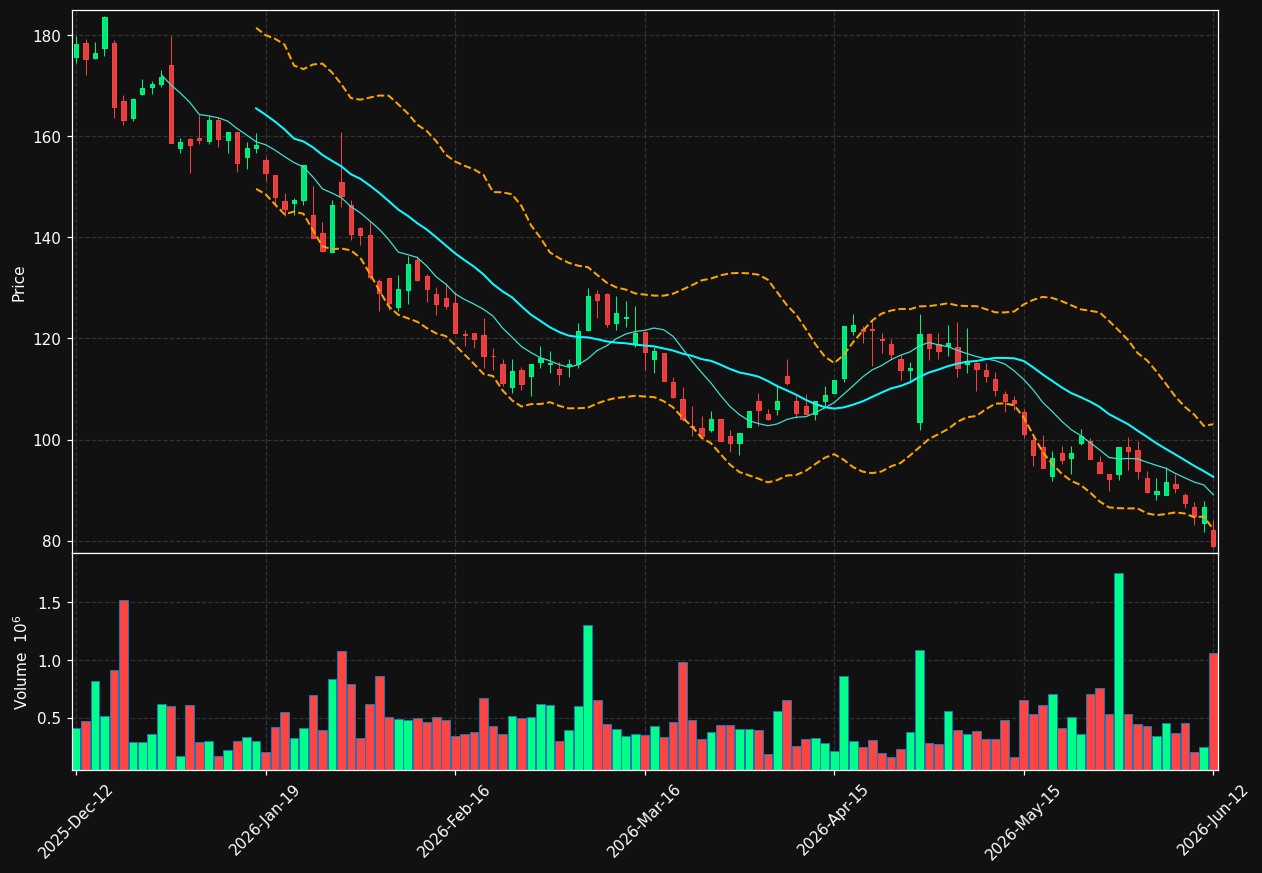Click the Price y-axis title
Viewport: 1262px width, 873px height.
(x=19, y=283)
